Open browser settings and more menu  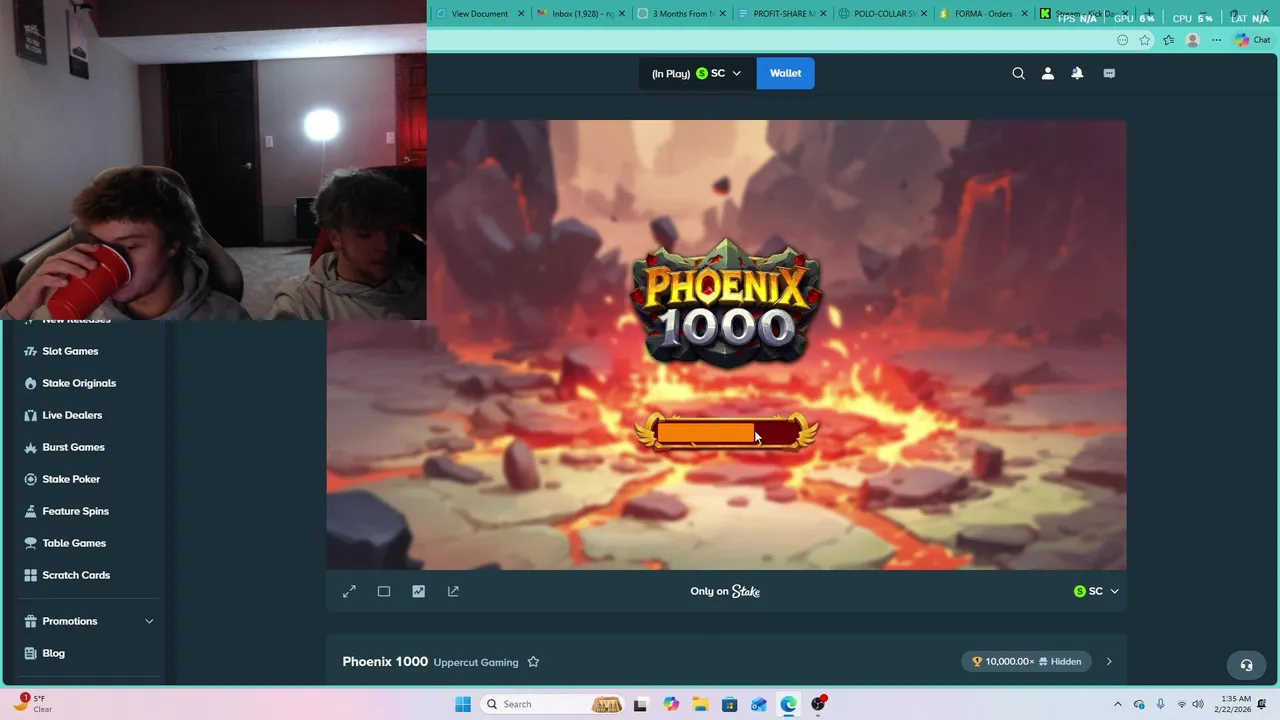(1216, 40)
